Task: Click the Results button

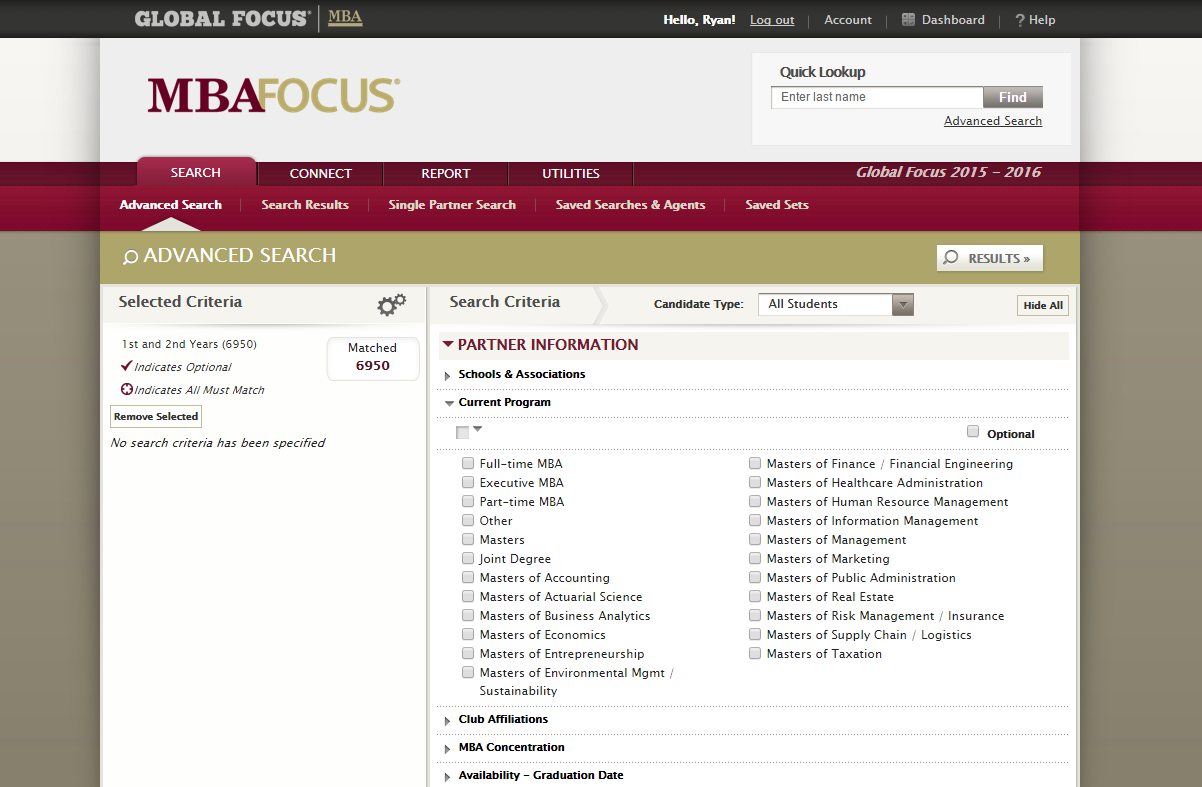Action: click(x=990, y=258)
